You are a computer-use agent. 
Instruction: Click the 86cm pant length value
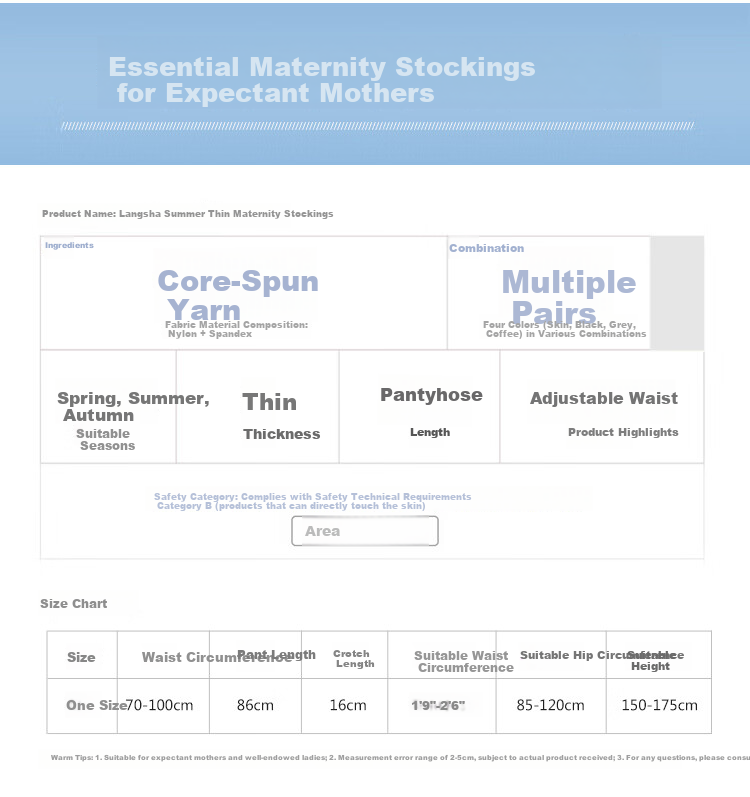tap(255, 705)
